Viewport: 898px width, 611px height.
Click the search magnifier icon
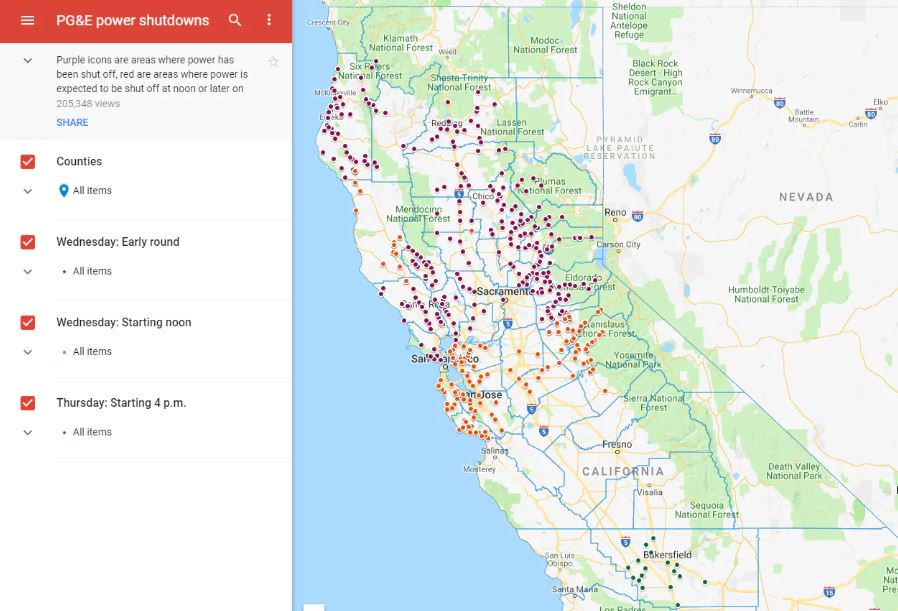pyautogui.click(x=235, y=20)
